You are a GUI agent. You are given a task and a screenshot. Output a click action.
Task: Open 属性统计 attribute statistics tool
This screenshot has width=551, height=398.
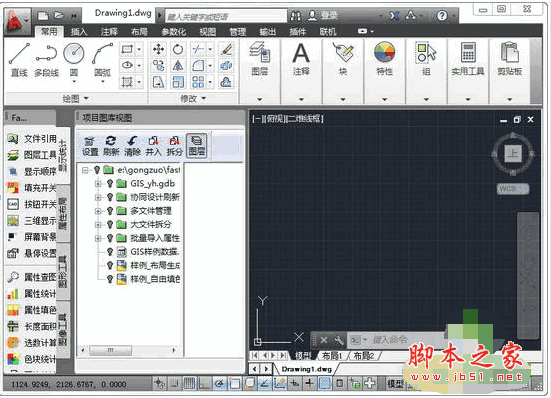(32, 293)
